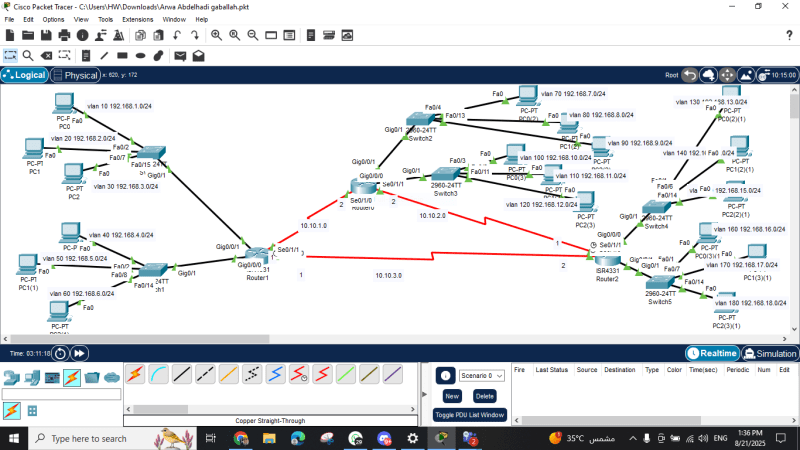This screenshot has width=800, height=450.
Task: Select Network Devices category icon
Action: (x=11, y=378)
